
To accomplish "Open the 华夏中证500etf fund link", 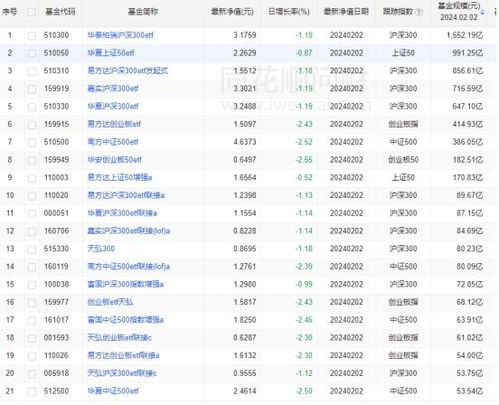I will point(113,391).
